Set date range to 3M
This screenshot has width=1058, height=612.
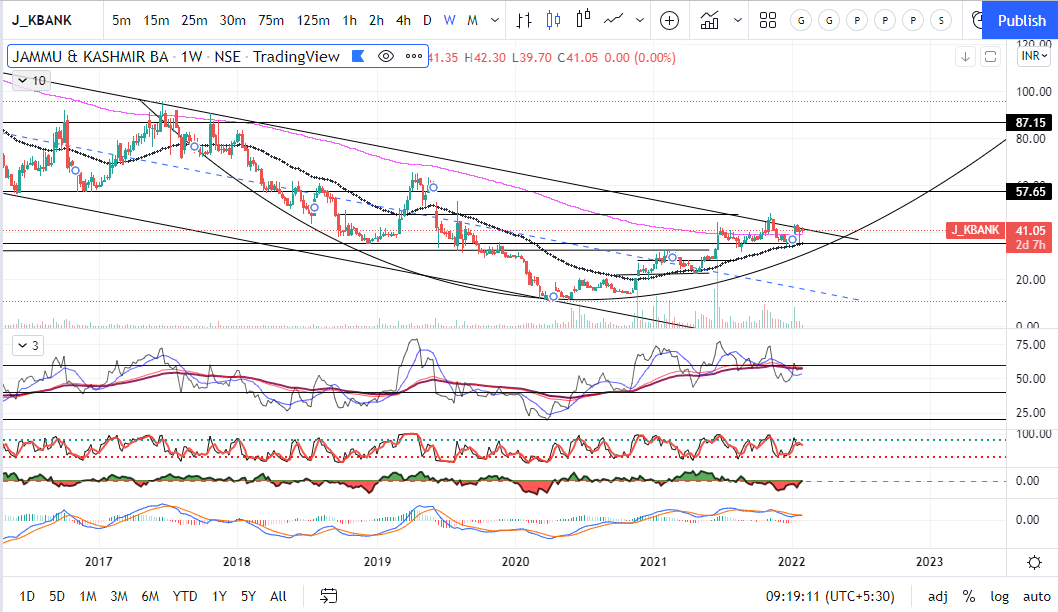point(119,596)
